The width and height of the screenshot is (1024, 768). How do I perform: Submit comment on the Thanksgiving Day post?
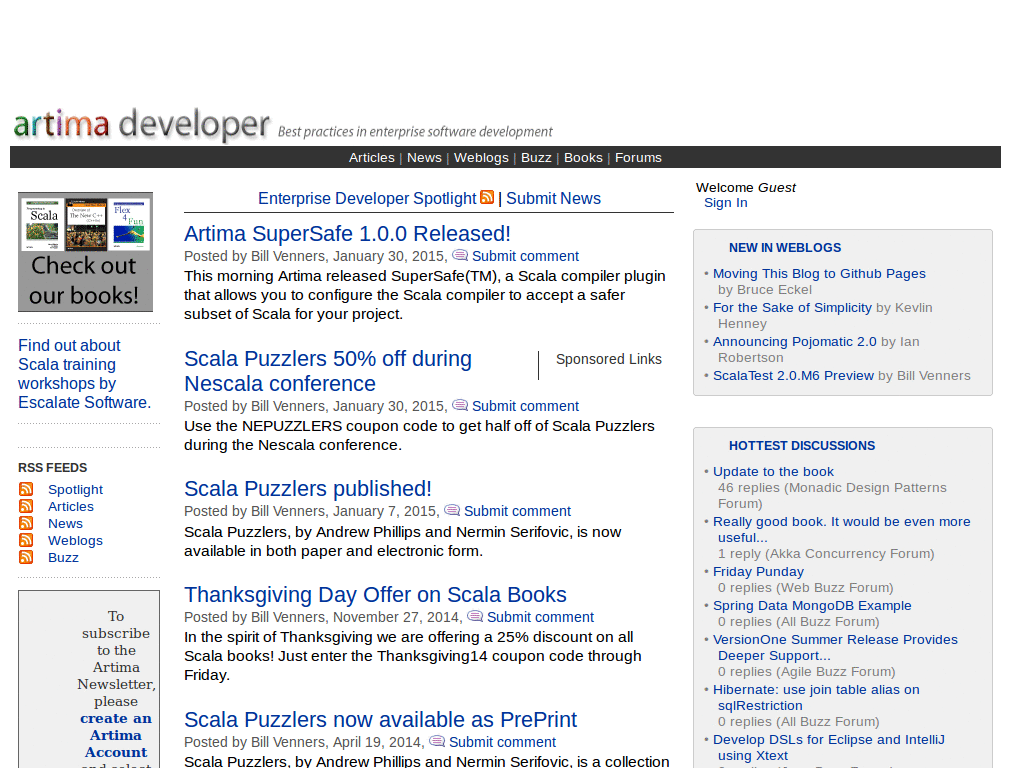tap(540, 617)
